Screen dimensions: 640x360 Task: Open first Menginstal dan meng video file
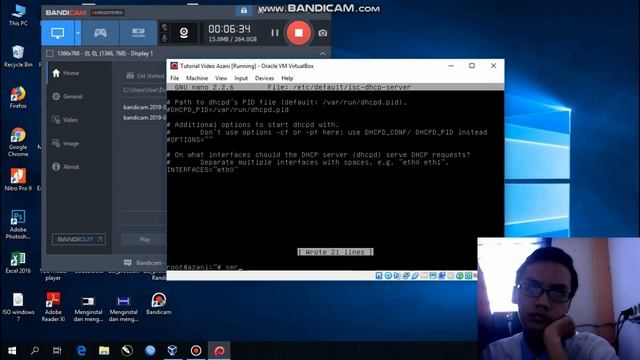[88, 309]
